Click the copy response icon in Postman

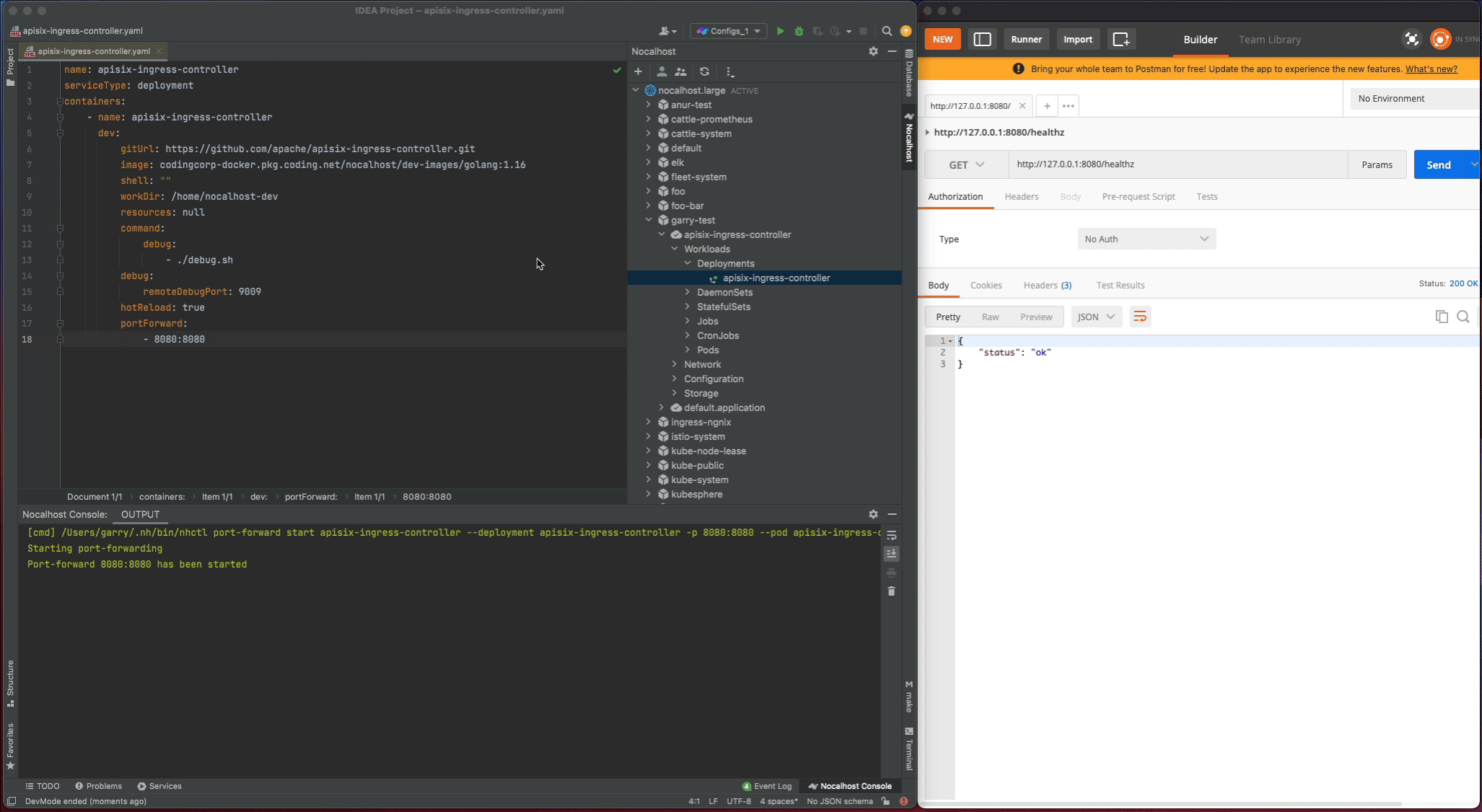click(x=1442, y=317)
